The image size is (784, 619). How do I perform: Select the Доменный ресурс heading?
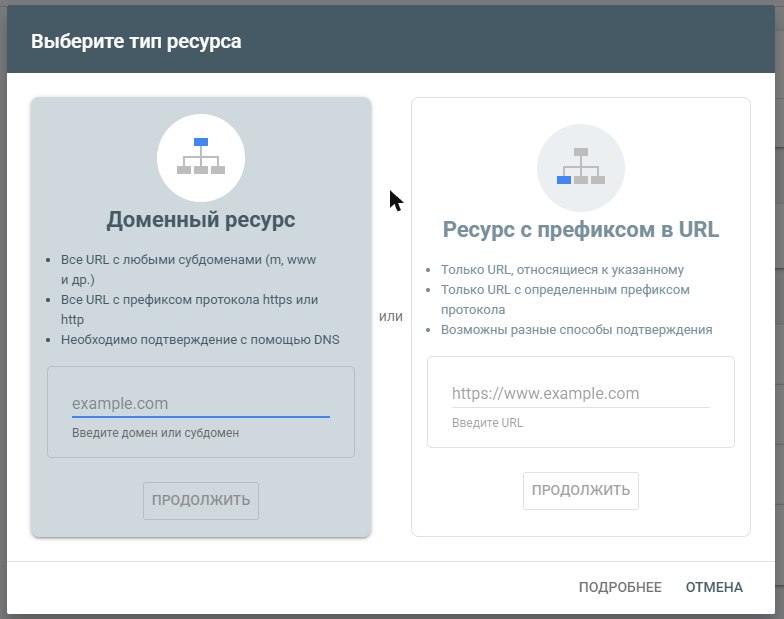pos(201,220)
